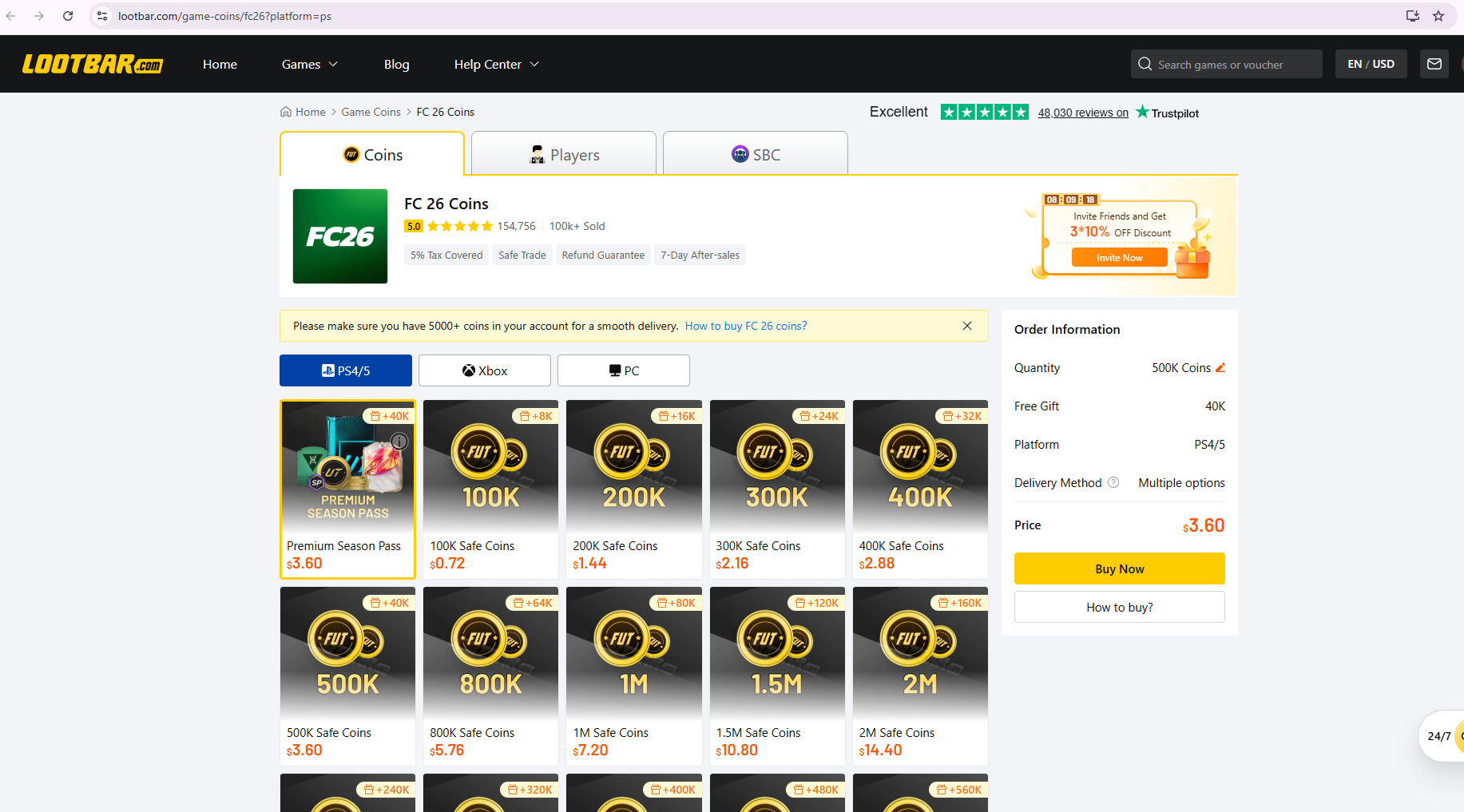Click the How to buy? button
This screenshot has width=1464, height=812.
(x=1120, y=607)
